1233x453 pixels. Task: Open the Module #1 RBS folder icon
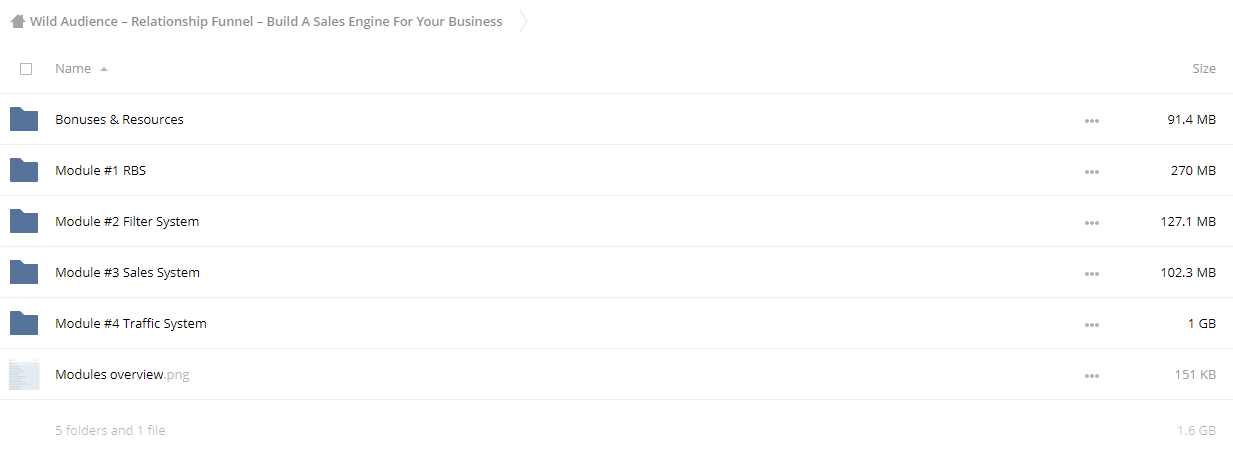pos(24,170)
